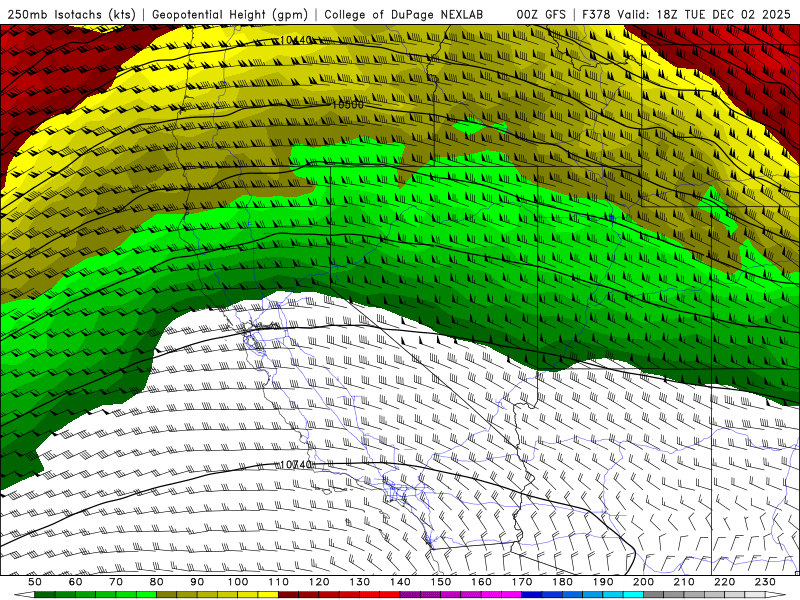Click the 160 value on the color scale
The image size is (800, 600).
coord(481,582)
